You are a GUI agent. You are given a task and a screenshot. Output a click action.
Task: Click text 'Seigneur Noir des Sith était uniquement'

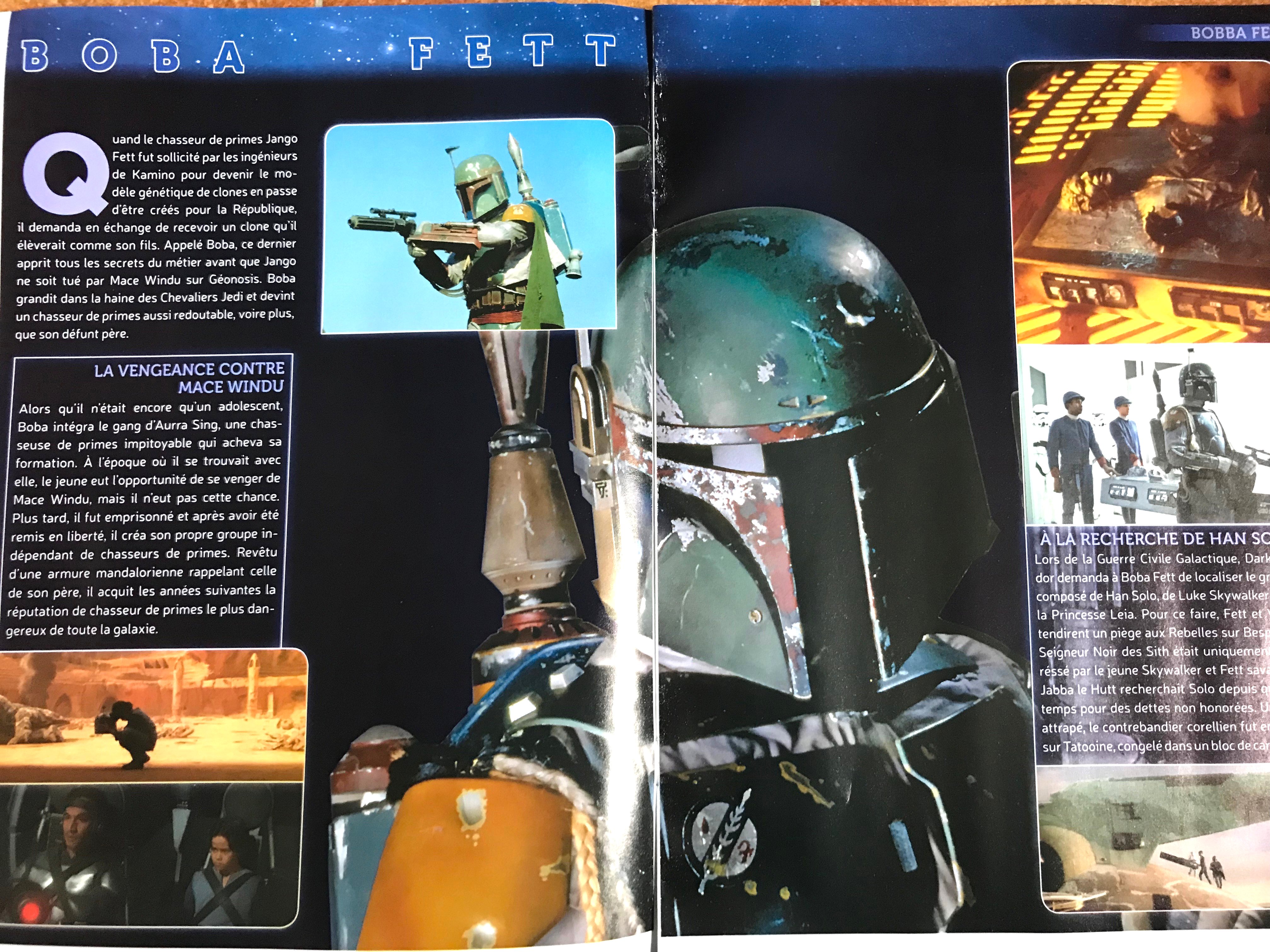[1154, 652]
